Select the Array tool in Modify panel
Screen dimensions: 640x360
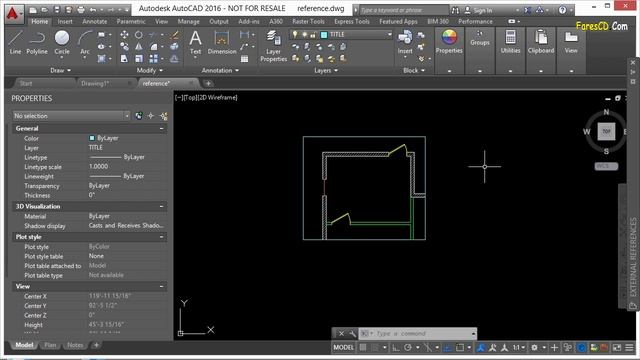(153, 59)
